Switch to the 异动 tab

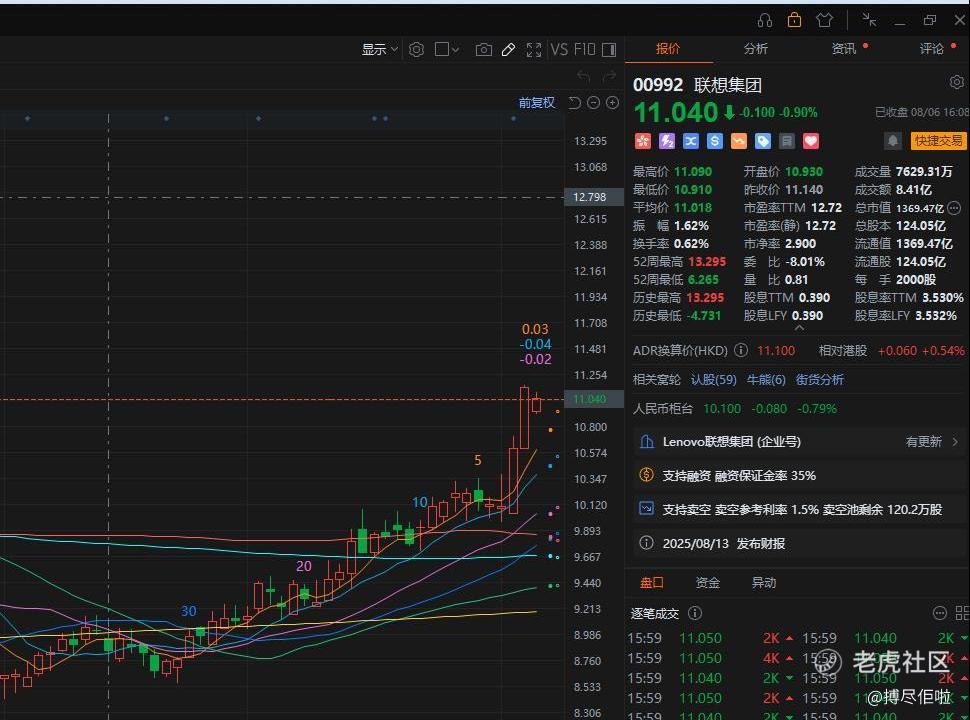(764, 583)
